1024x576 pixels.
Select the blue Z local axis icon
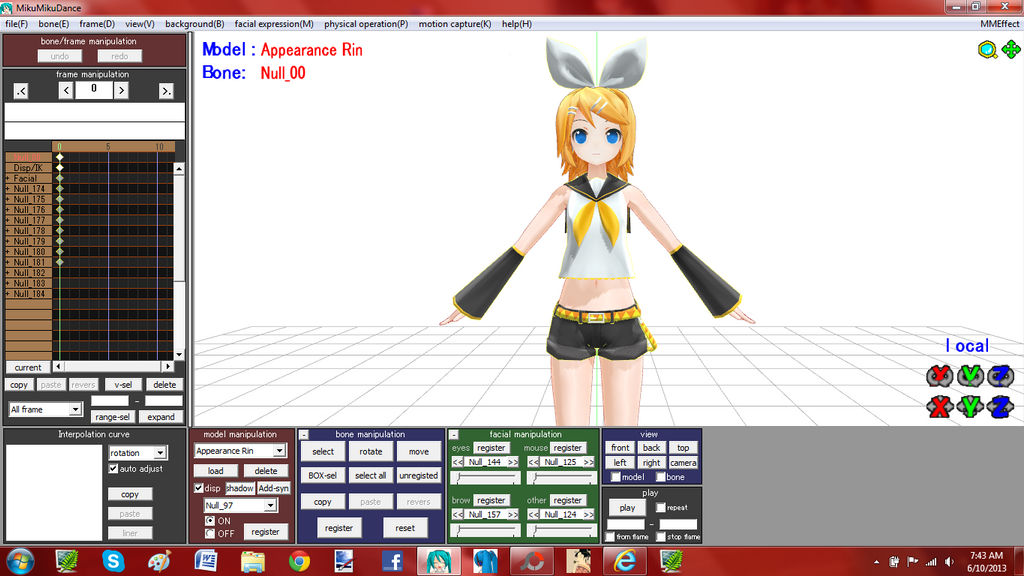(x=1000, y=375)
